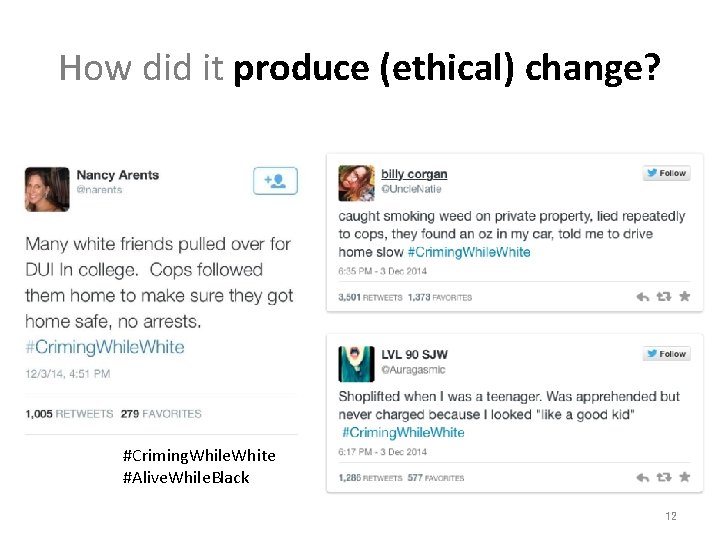Retweet billy corgan's tweet

(x=664, y=297)
